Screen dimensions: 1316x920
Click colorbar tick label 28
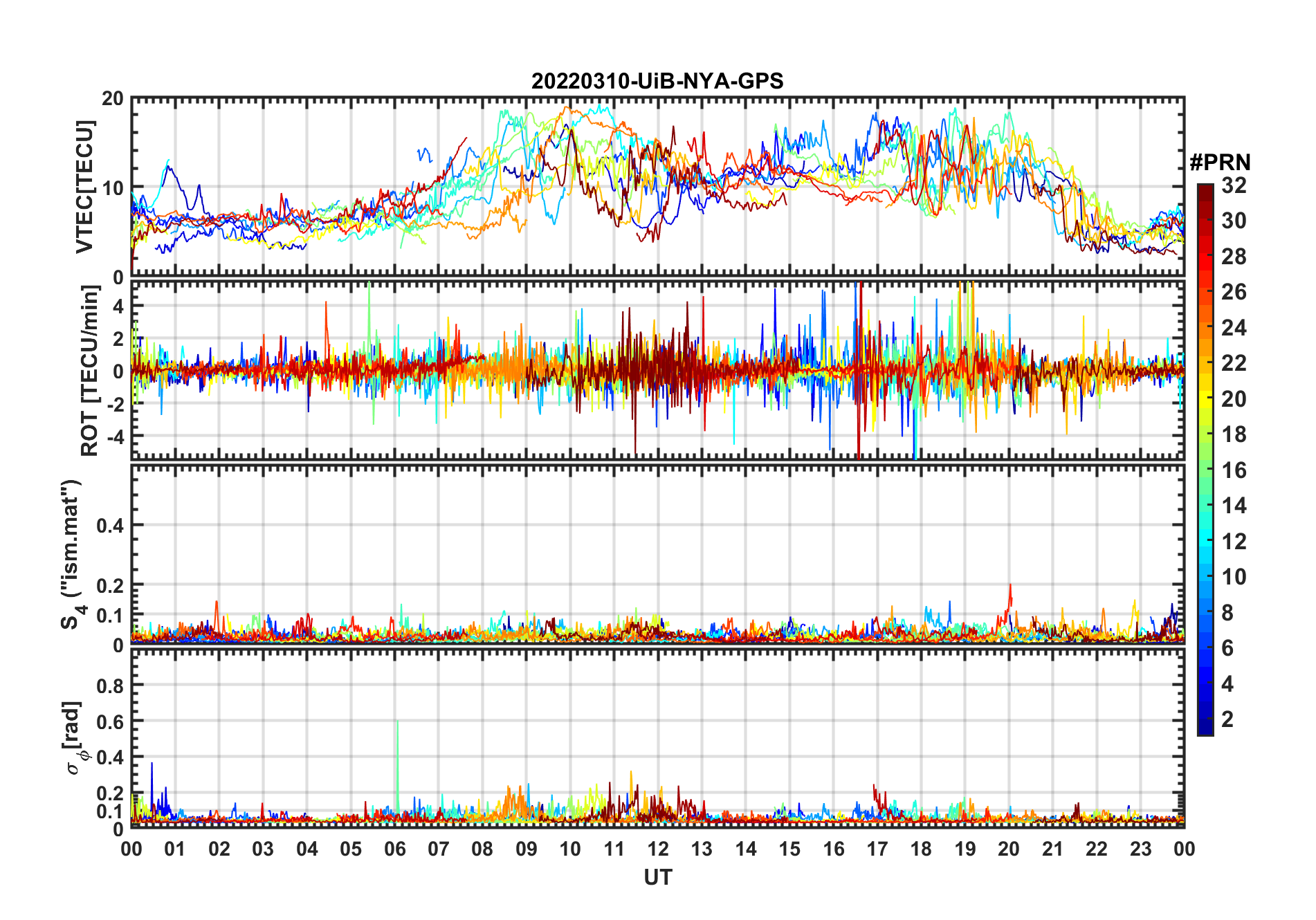[x=1234, y=257]
